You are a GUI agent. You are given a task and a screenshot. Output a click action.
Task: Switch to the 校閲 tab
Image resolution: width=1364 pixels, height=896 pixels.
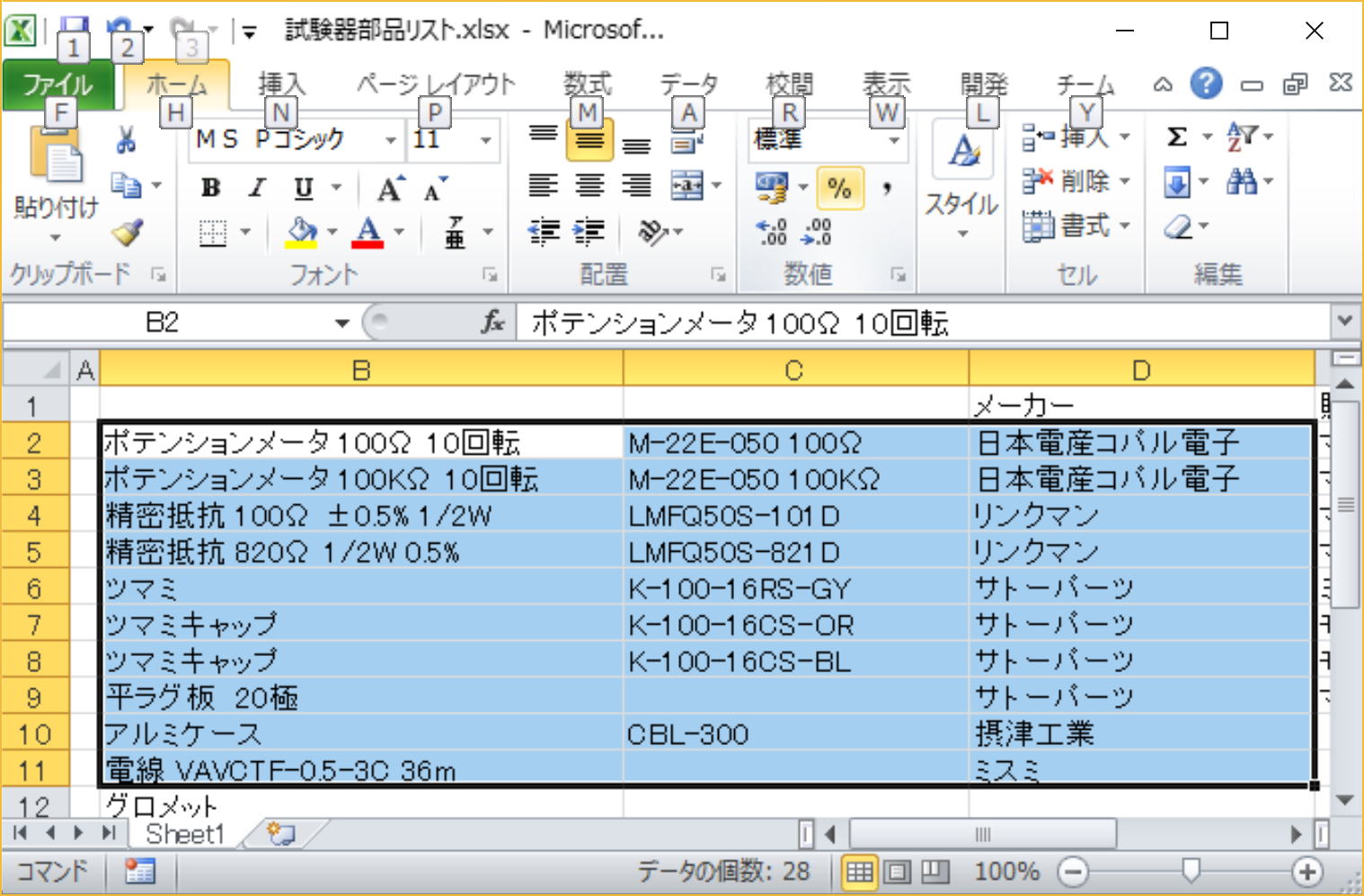[789, 84]
